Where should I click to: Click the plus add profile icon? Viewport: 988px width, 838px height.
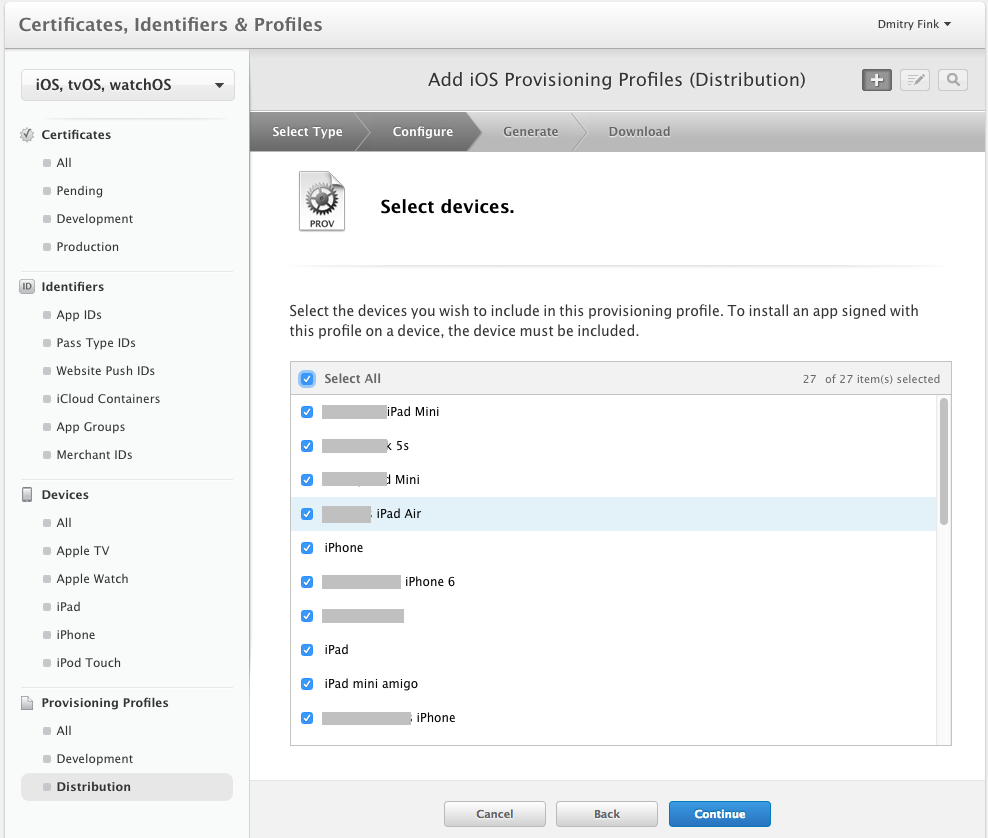(x=877, y=80)
